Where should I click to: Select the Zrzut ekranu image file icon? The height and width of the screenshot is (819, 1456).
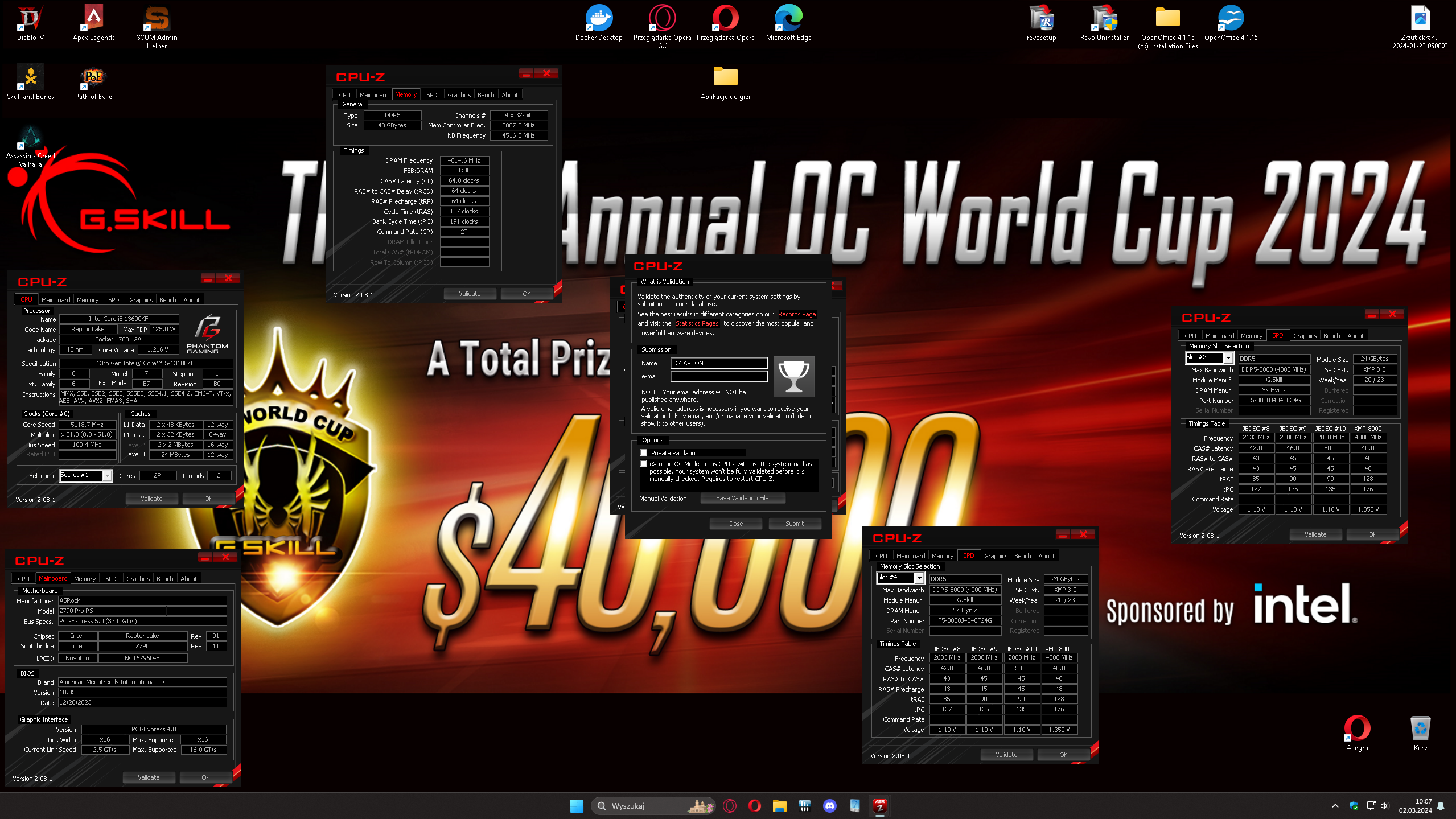pos(1420,27)
